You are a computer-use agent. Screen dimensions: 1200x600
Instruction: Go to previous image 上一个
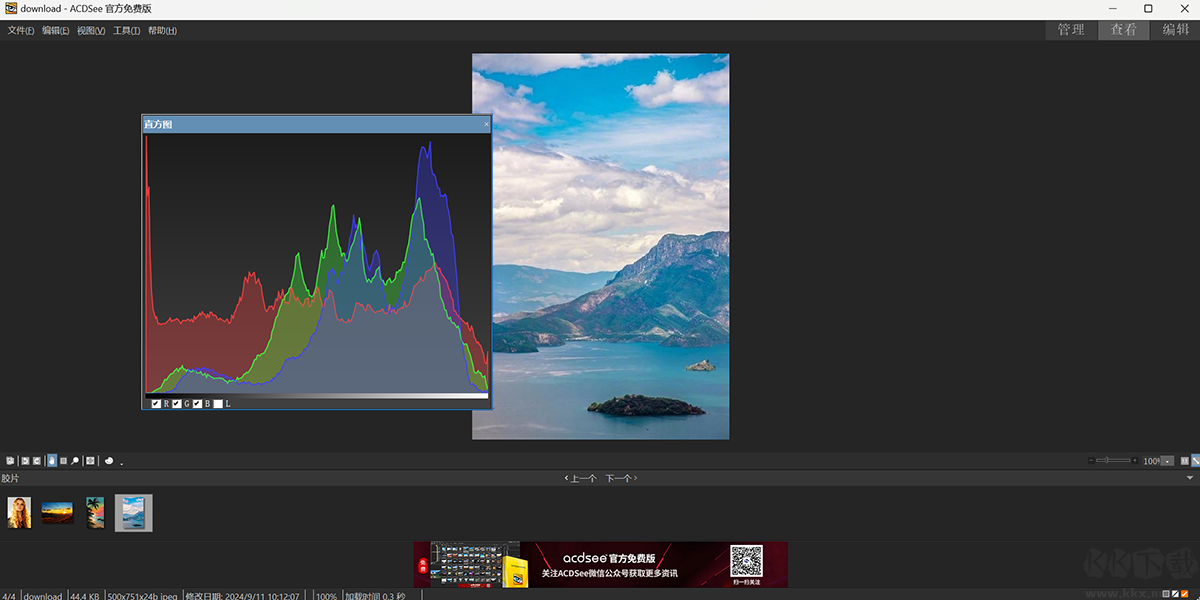pyautogui.click(x=581, y=479)
